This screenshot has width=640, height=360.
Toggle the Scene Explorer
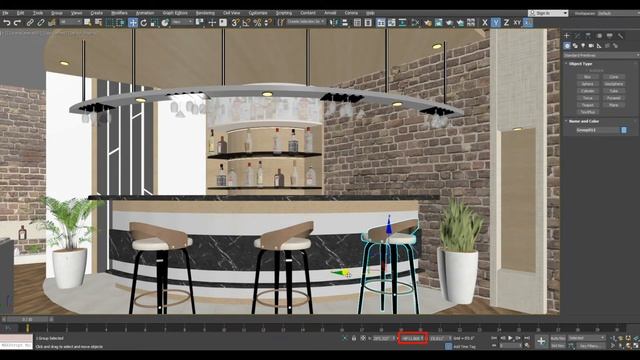pyautogui.click(x=357, y=23)
